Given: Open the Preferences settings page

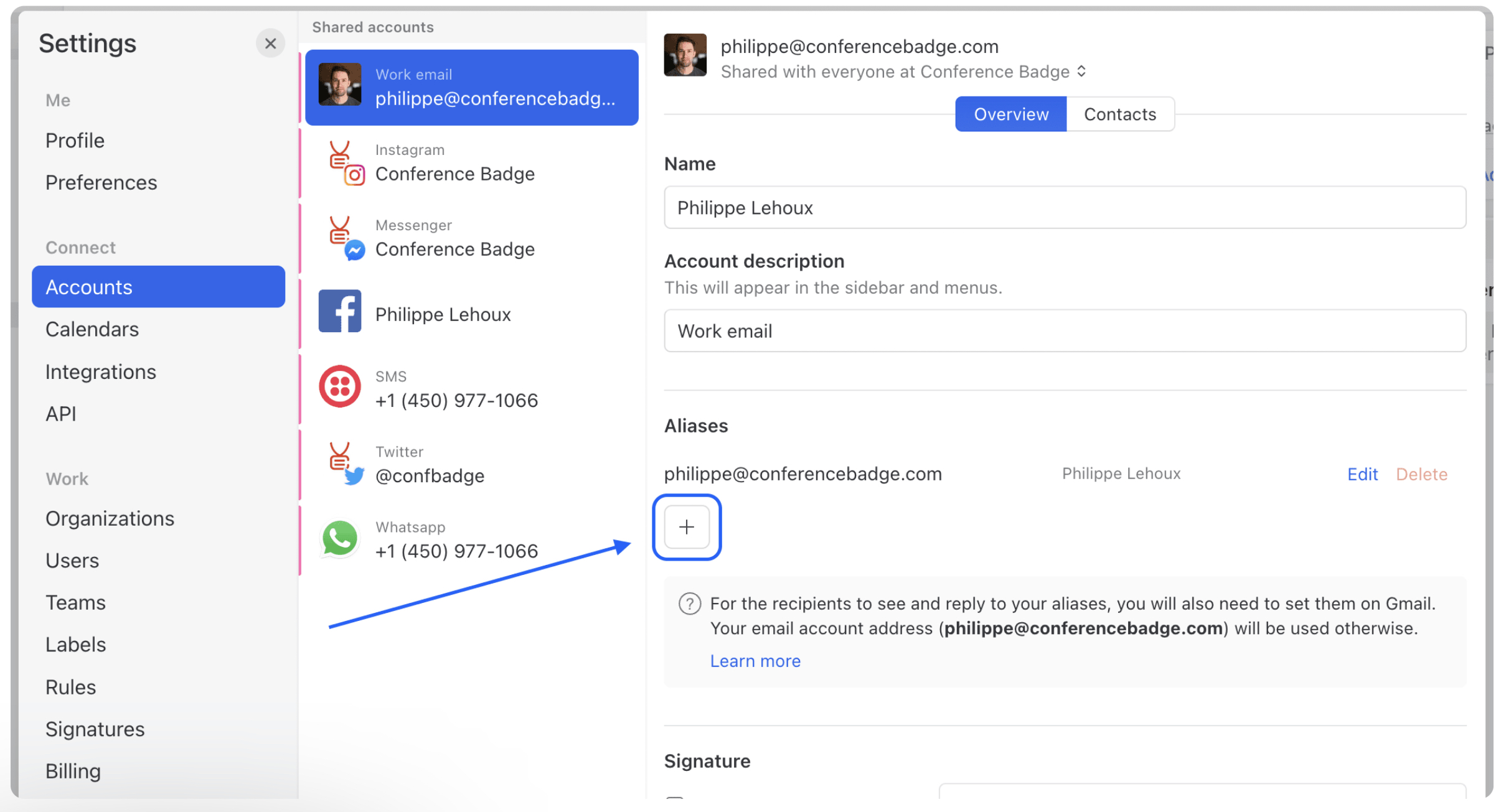Looking at the screenshot, I should click(x=101, y=183).
